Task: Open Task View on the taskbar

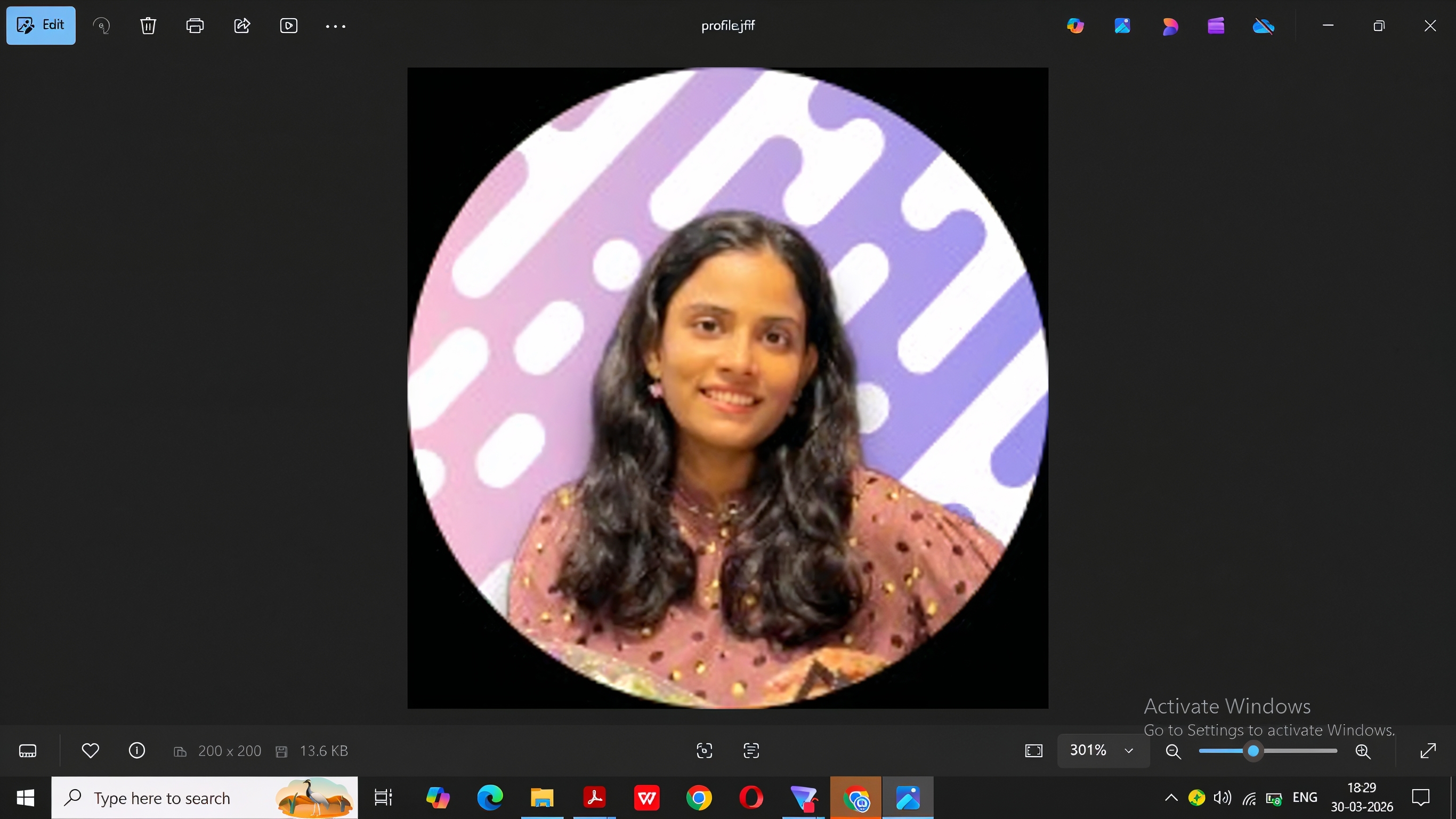Action: [x=383, y=798]
